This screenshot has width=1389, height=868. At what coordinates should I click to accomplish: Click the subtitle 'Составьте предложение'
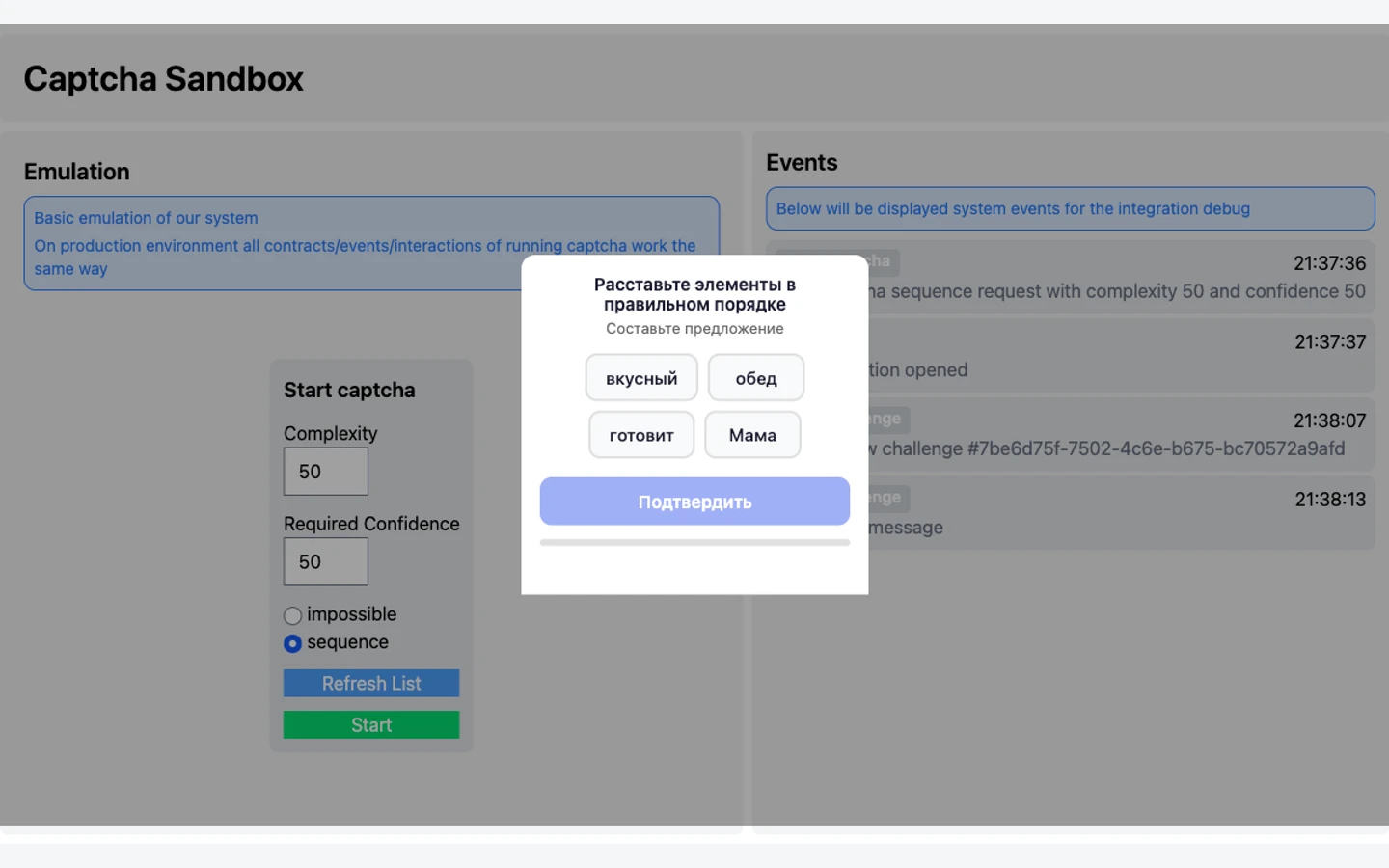[x=694, y=329]
